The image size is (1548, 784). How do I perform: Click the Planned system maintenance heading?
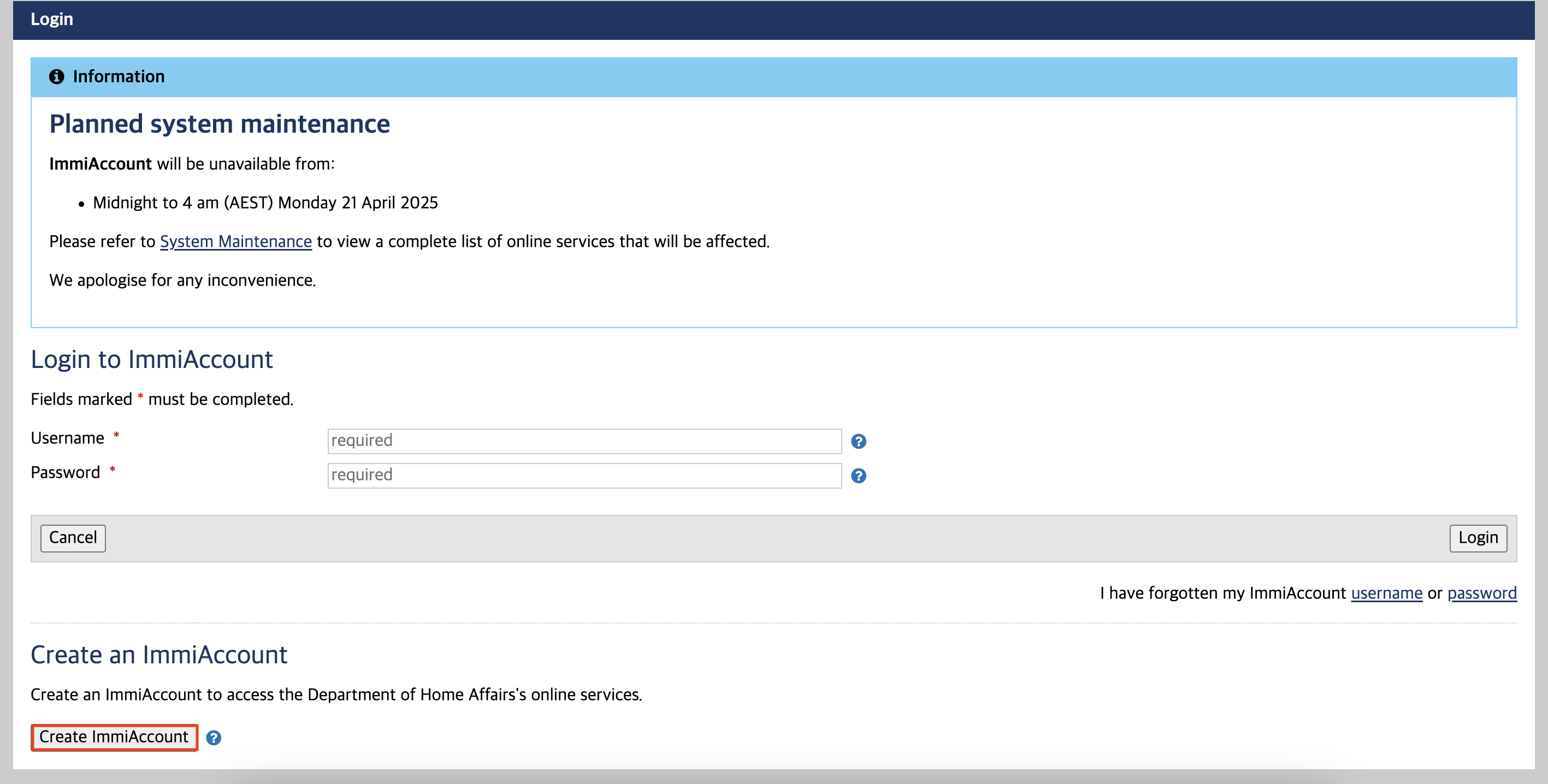(220, 124)
